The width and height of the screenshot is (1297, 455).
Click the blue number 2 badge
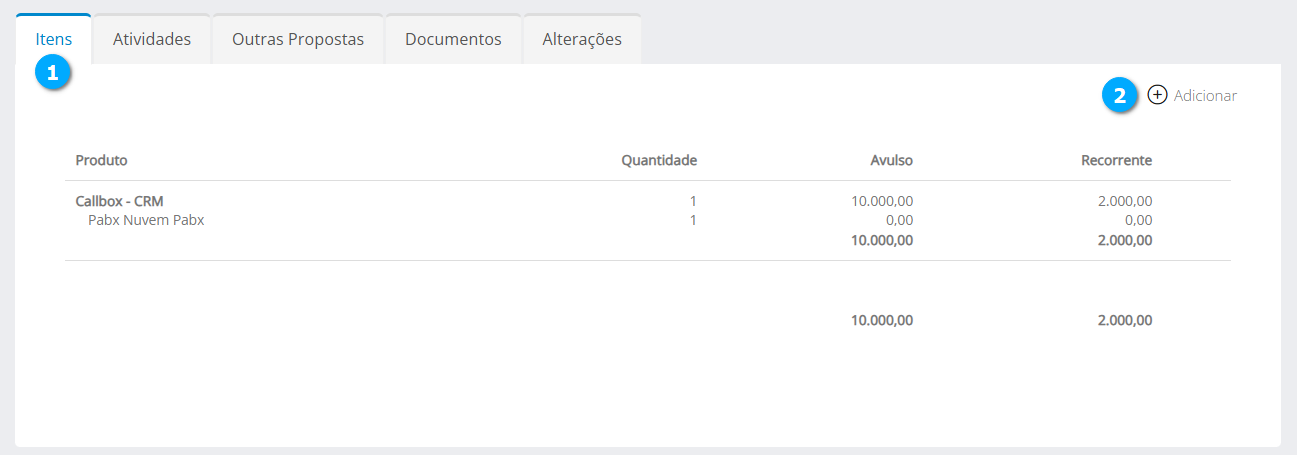click(1120, 96)
